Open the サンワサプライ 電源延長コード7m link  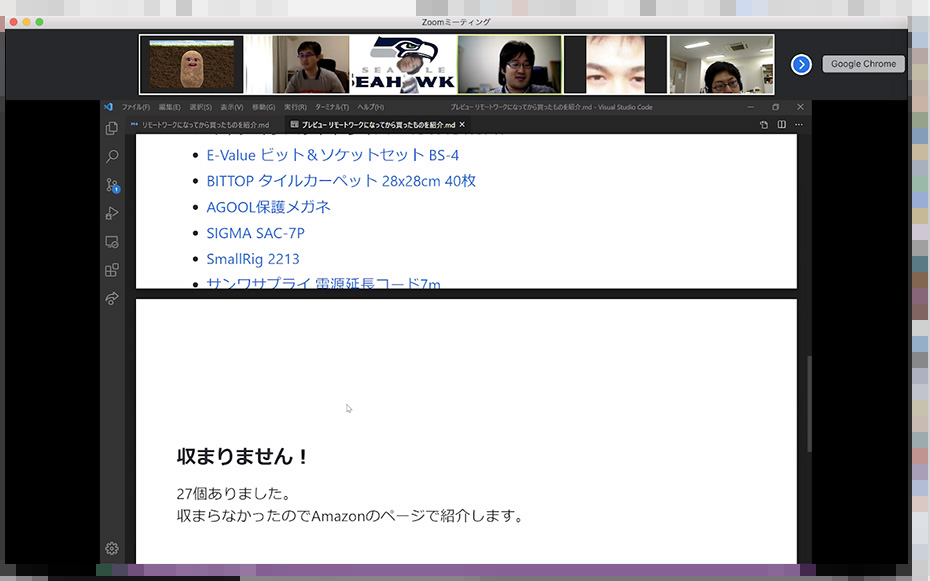pyautogui.click(x=323, y=283)
